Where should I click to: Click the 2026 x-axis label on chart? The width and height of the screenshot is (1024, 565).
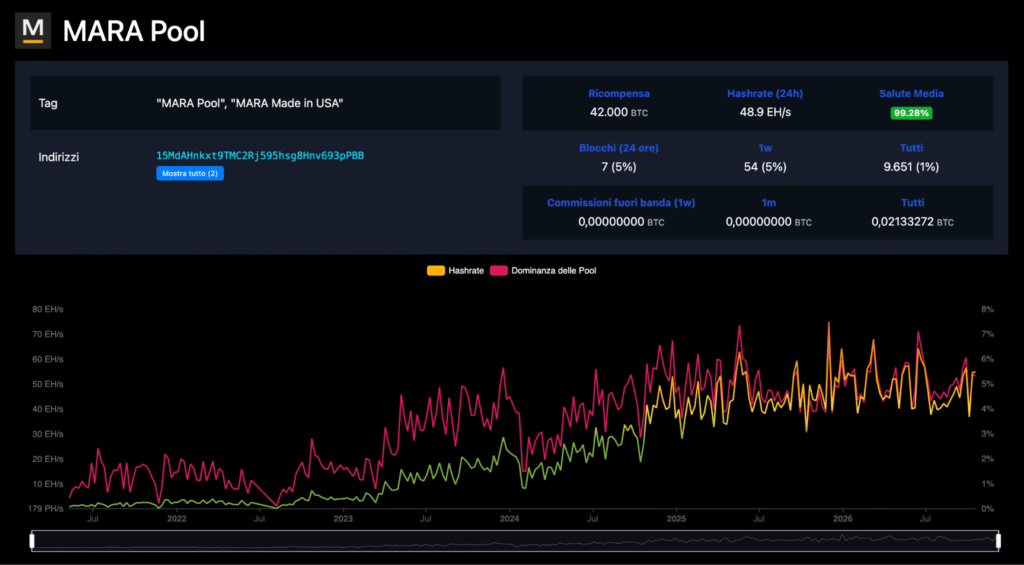click(842, 520)
